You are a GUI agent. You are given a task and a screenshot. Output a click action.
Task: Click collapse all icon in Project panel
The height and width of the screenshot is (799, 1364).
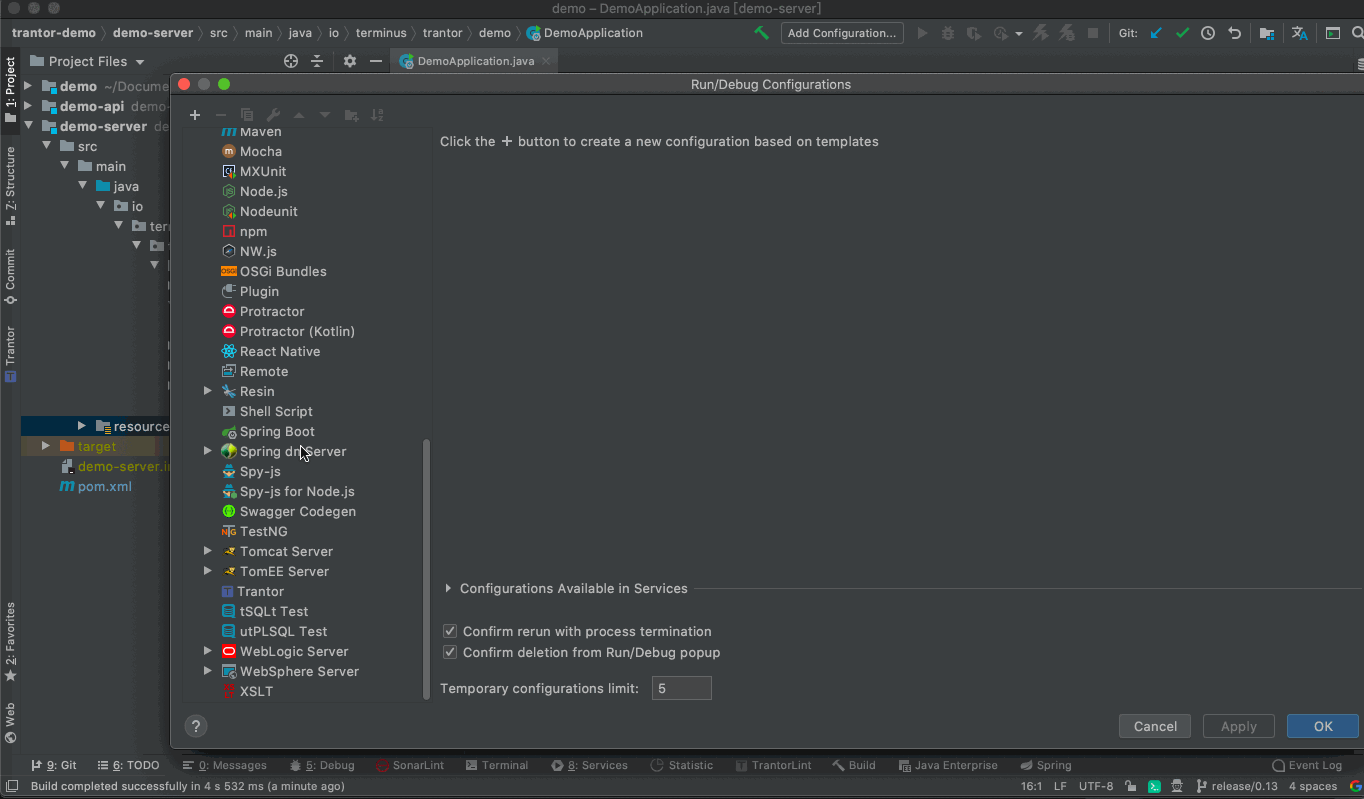point(317,61)
